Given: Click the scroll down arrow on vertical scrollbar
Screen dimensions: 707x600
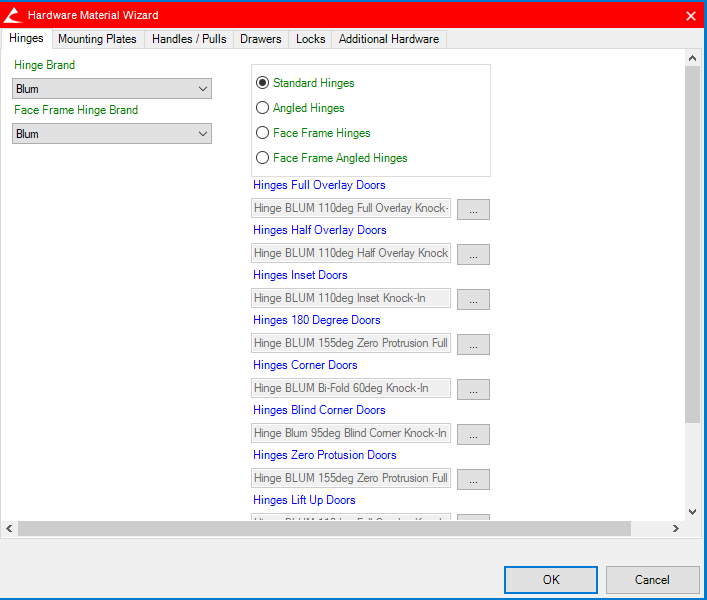Looking at the screenshot, I should click(692, 511).
